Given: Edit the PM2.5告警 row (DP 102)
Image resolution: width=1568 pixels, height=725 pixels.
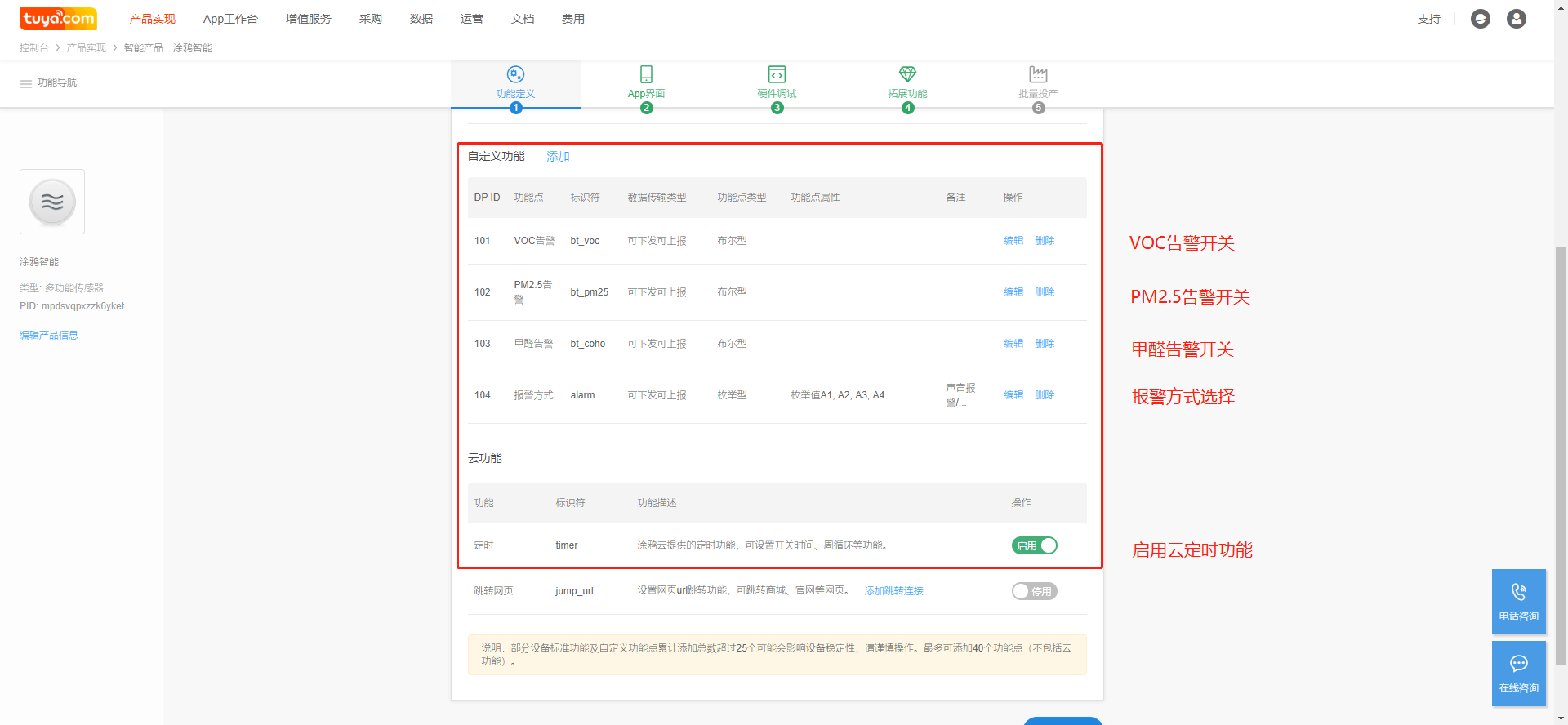Looking at the screenshot, I should coord(1013,292).
